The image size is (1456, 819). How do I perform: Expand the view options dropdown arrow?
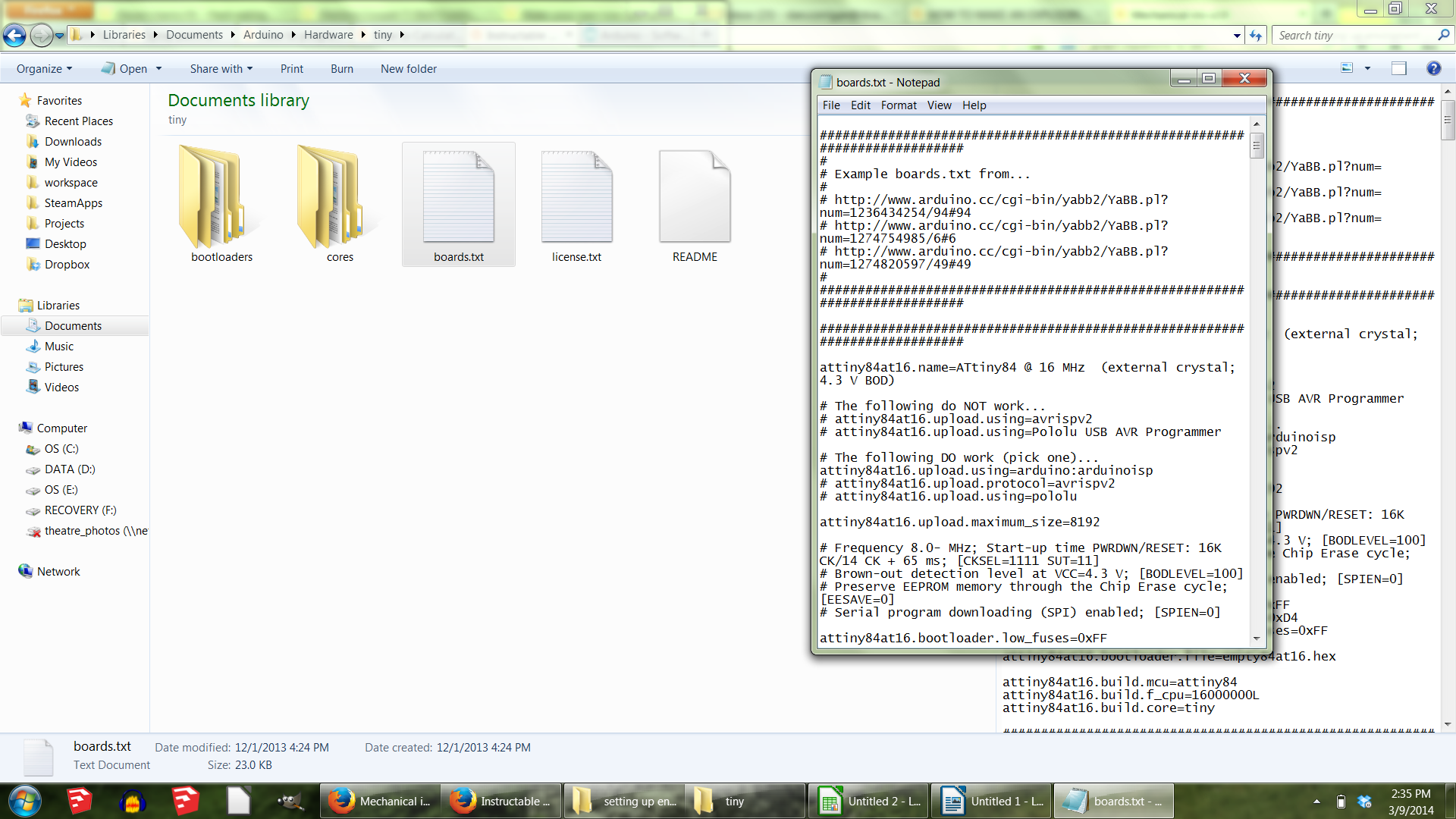click(x=1367, y=68)
